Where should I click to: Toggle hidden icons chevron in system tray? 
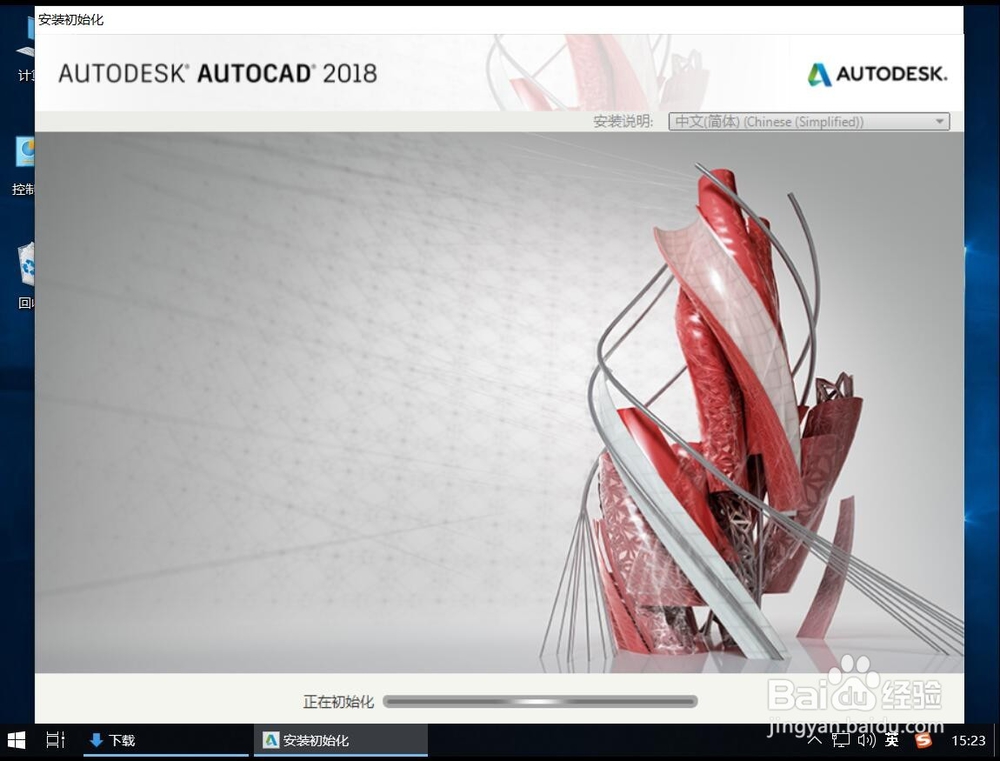815,740
